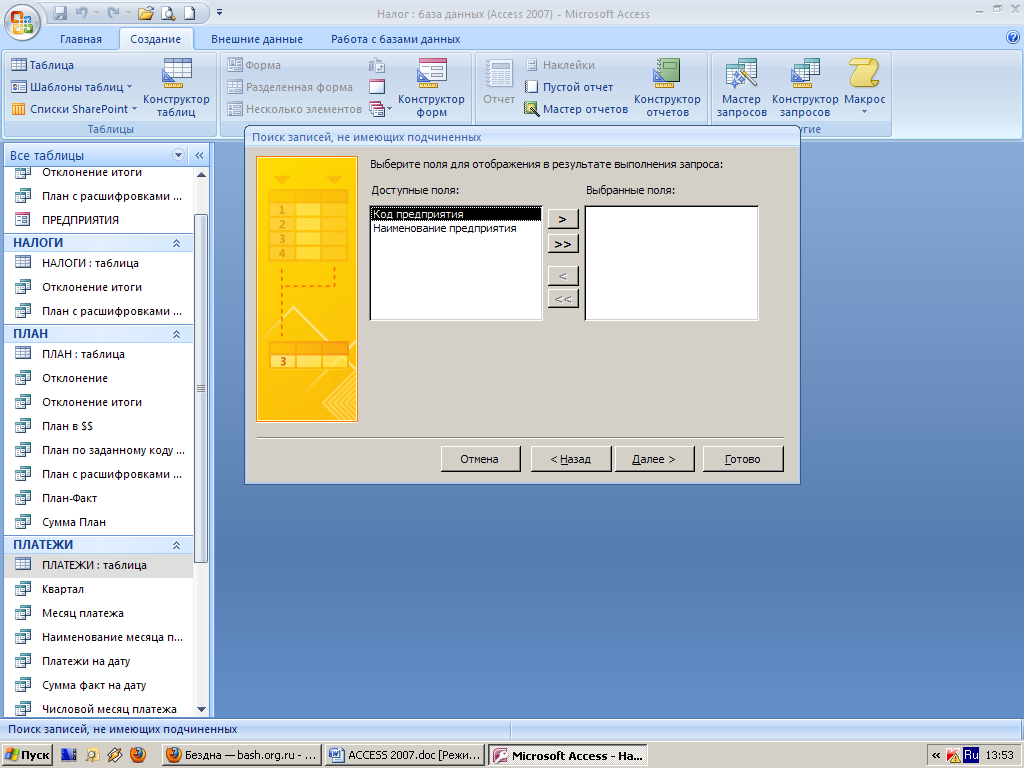Select the ПРЕДПРИЯТИЯ form item
Image resolution: width=1024 pixels, height=768 pixels.
[99, 220]
